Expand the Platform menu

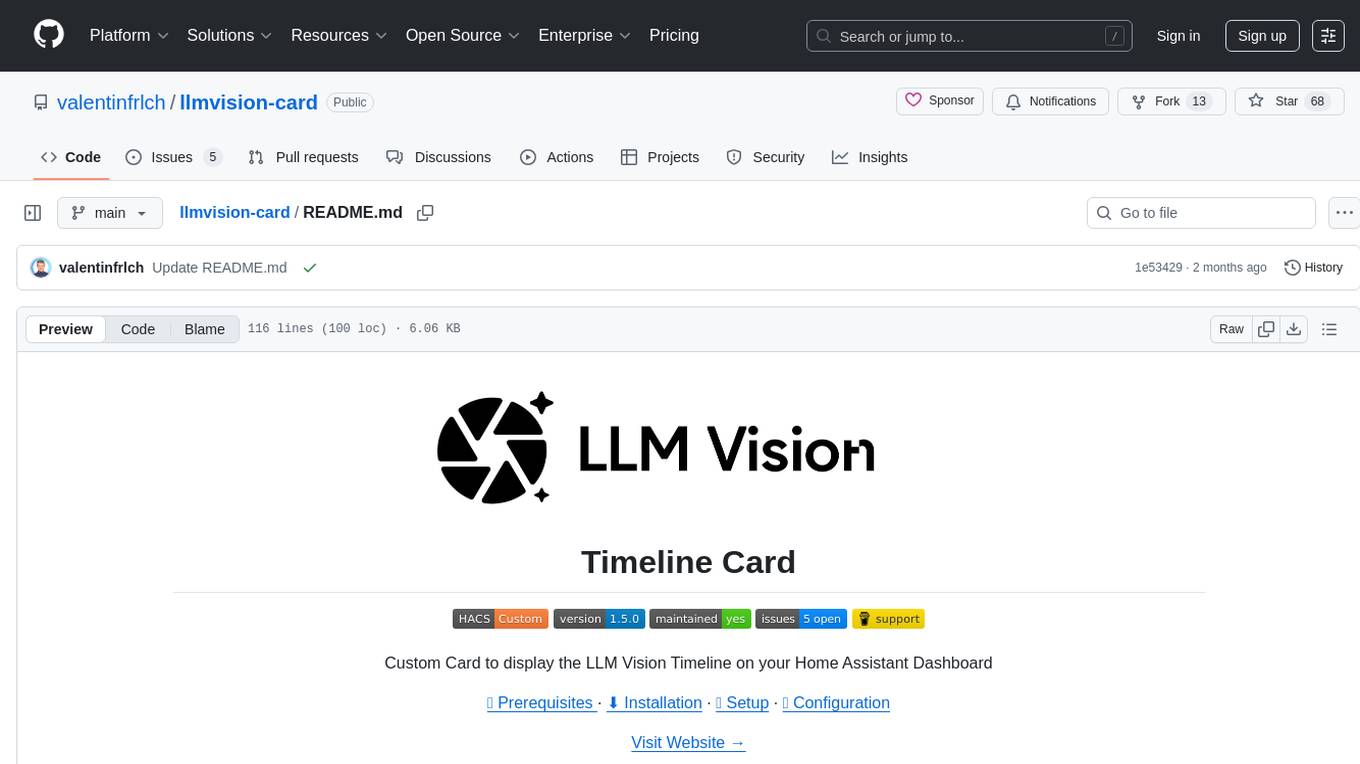(x=129, y=35)
